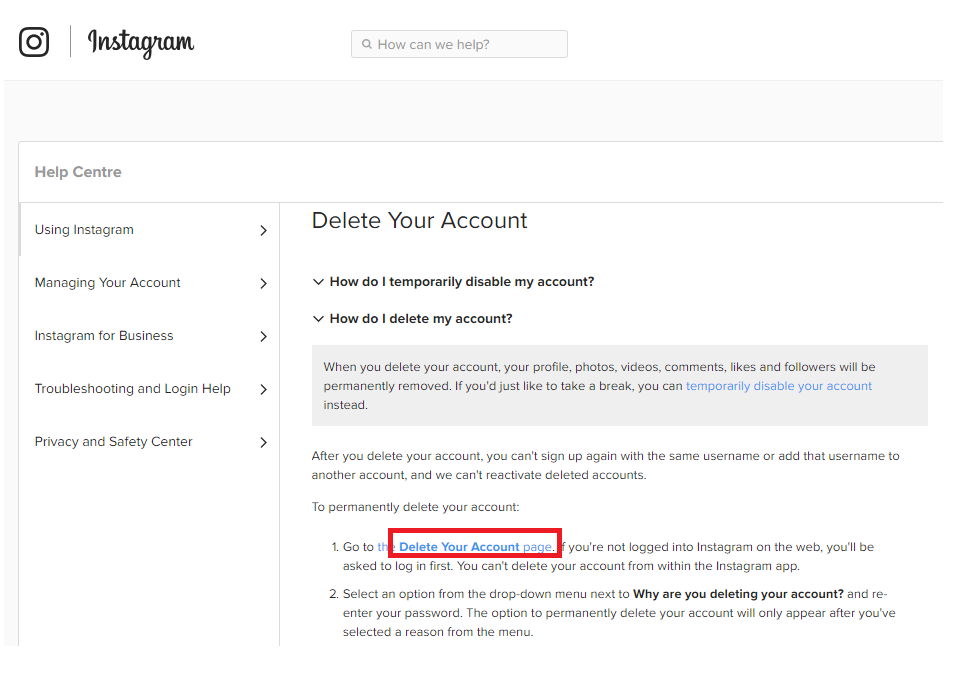
Task: Click the Instagram wordmark logo
Action: (x=141, y=42)
